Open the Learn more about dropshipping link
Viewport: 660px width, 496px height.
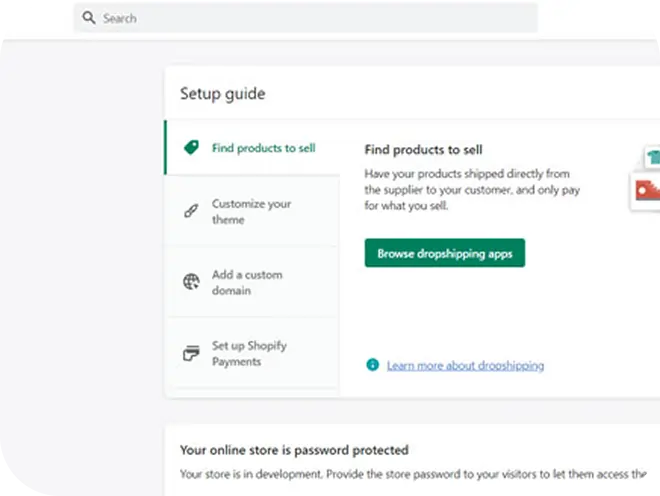pyautogui.click(x=465, y=366)
